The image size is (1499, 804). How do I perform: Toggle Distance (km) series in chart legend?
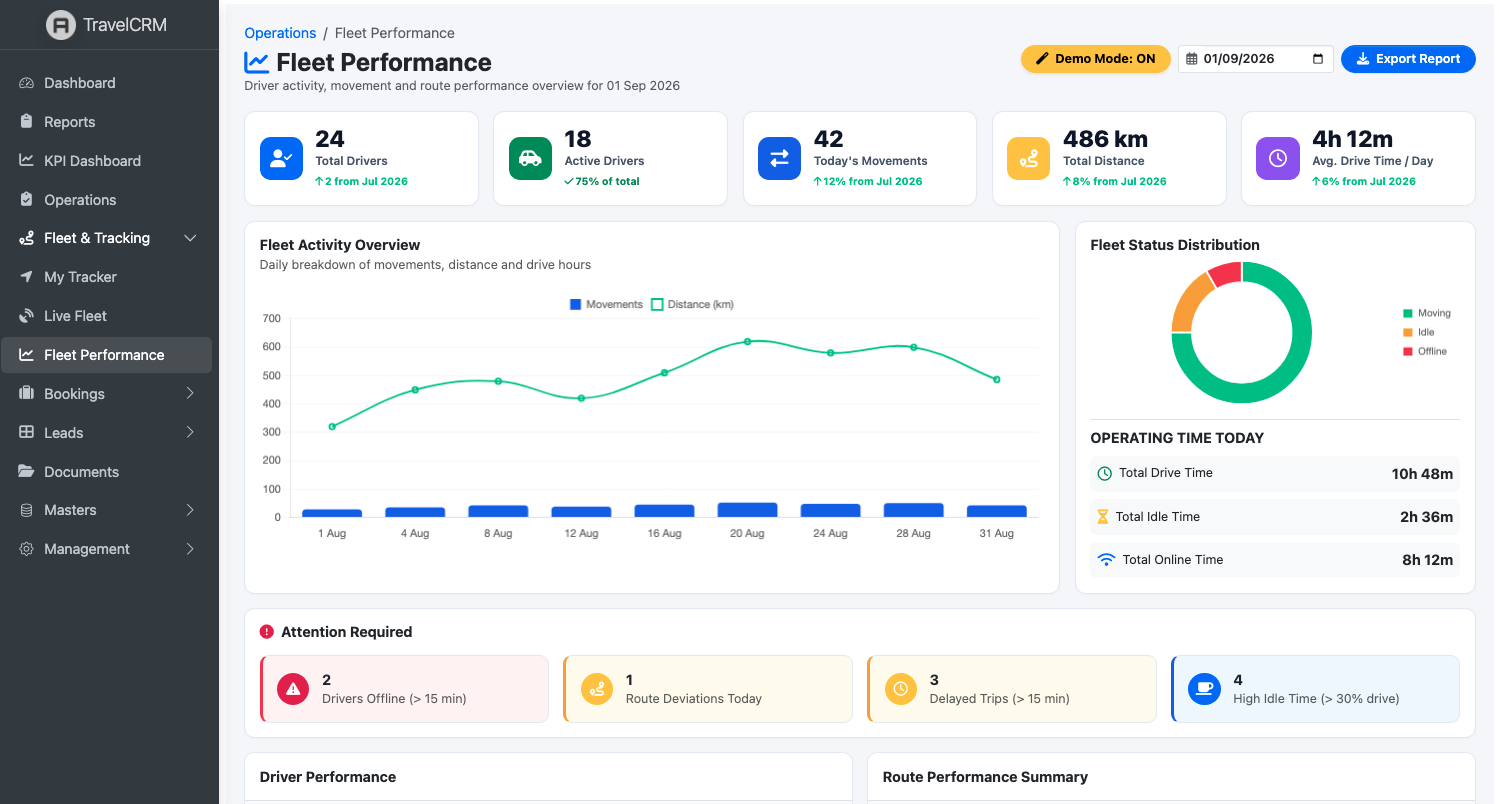point(692,304)
